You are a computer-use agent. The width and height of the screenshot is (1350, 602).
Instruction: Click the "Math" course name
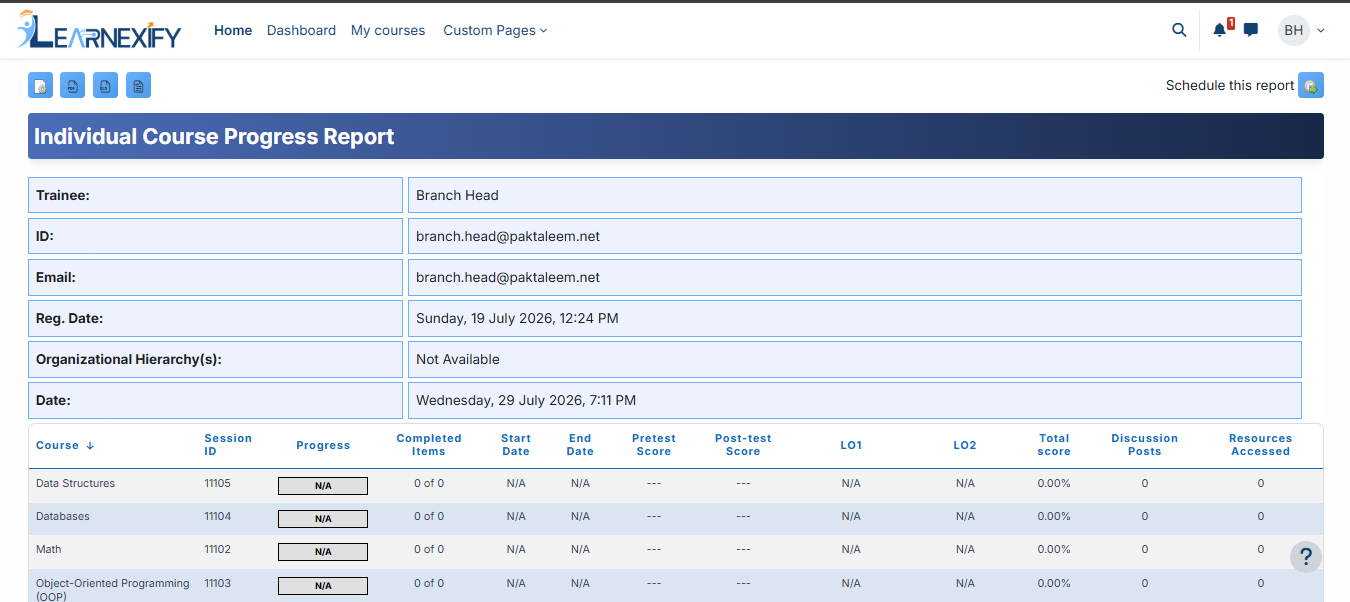pyautogui.click(x=49, y=549)
